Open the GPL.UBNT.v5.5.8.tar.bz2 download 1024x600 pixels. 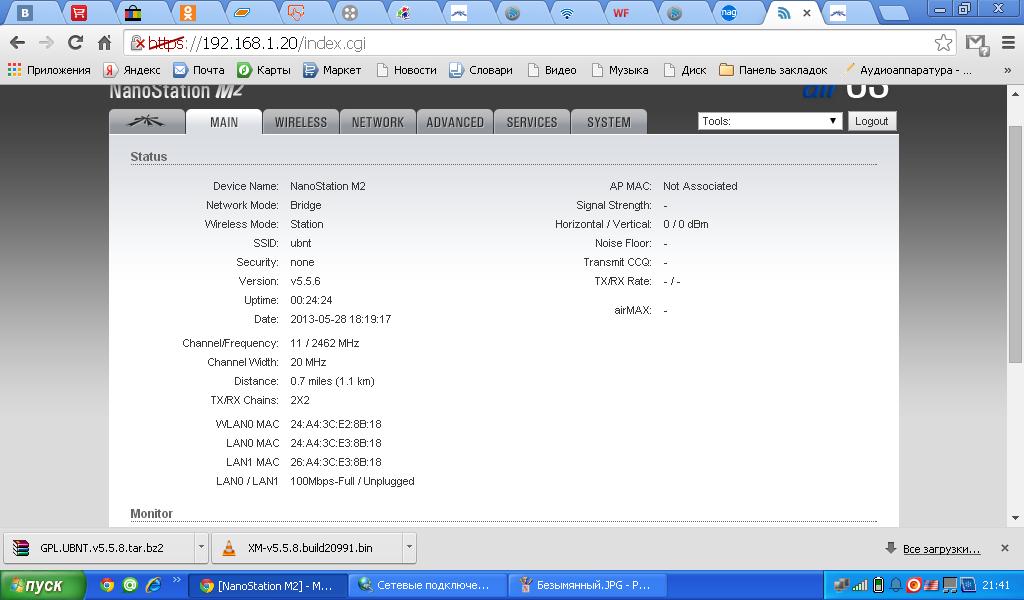click(x=99, y=548)
